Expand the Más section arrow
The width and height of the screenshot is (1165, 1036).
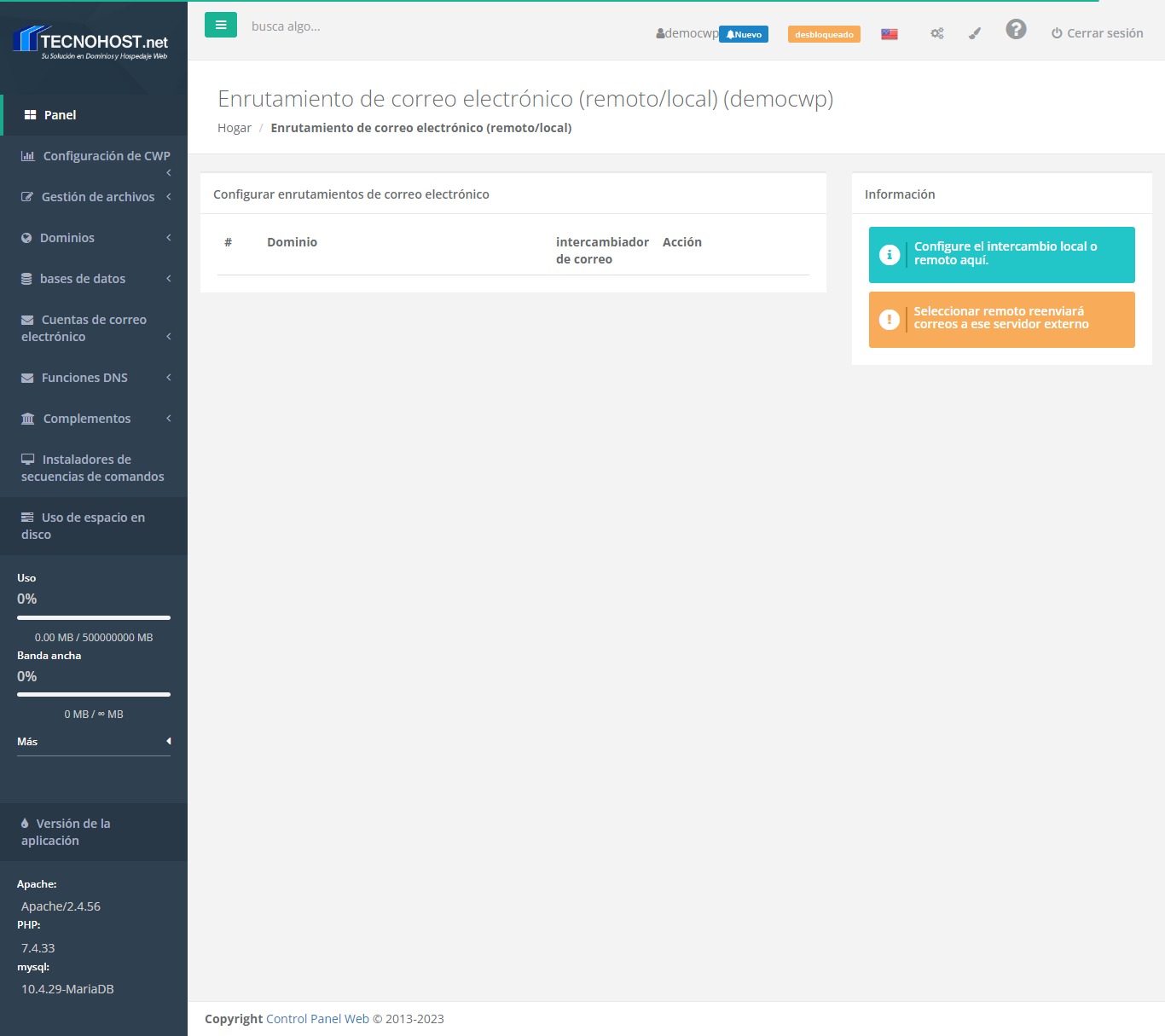pos(168,742)
